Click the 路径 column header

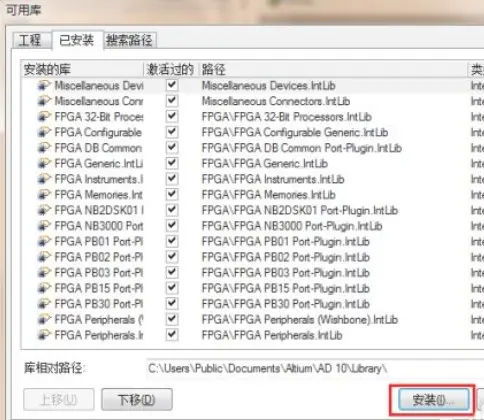[x=333, y=69]
